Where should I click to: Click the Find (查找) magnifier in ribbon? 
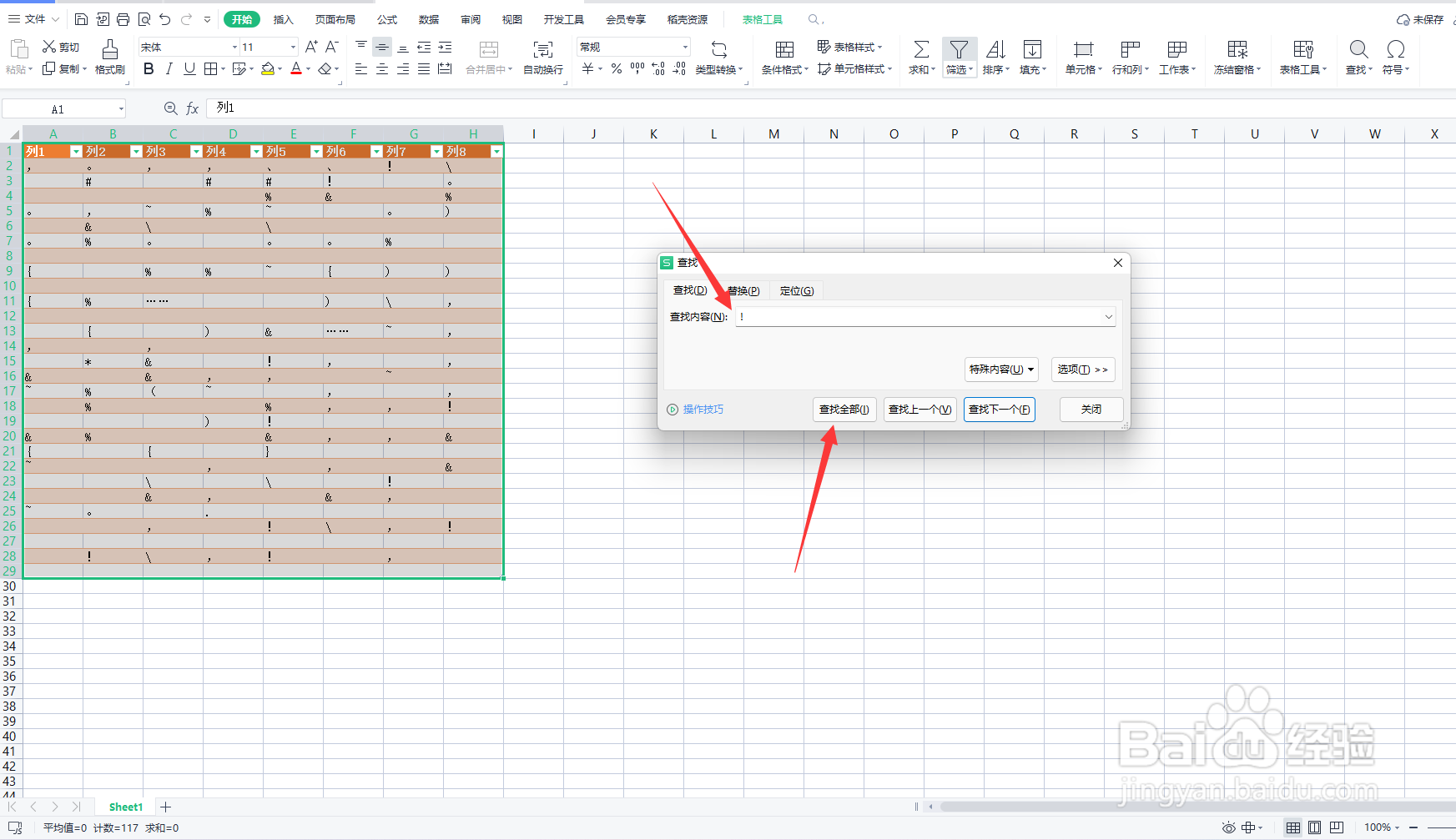[1358, 49]
